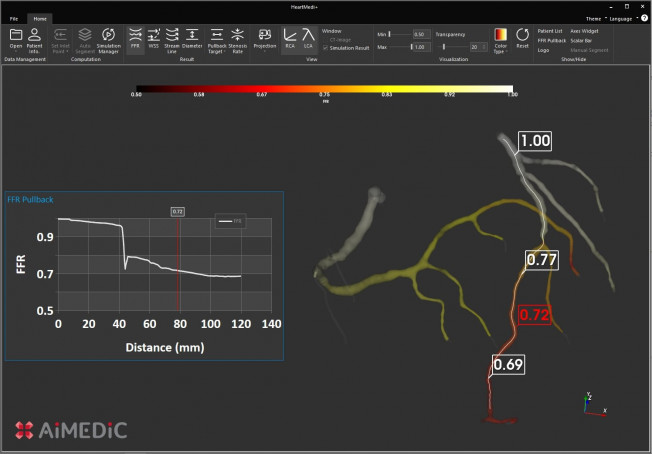Click the Patient Info icon
The image size is (652, 454).
[x=34, y=39]
